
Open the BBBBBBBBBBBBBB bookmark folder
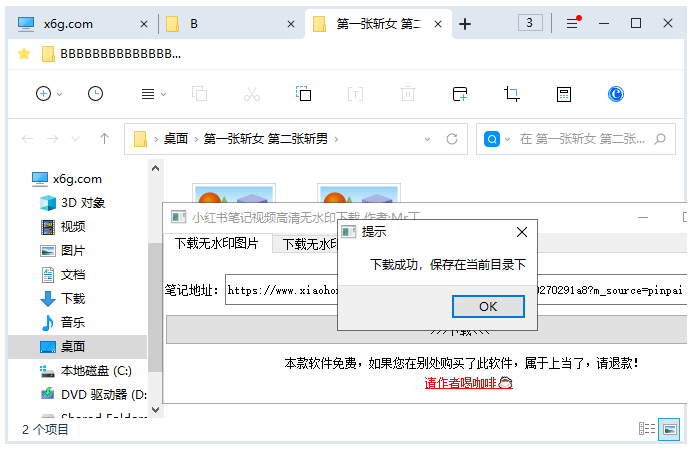coord(110,54)
